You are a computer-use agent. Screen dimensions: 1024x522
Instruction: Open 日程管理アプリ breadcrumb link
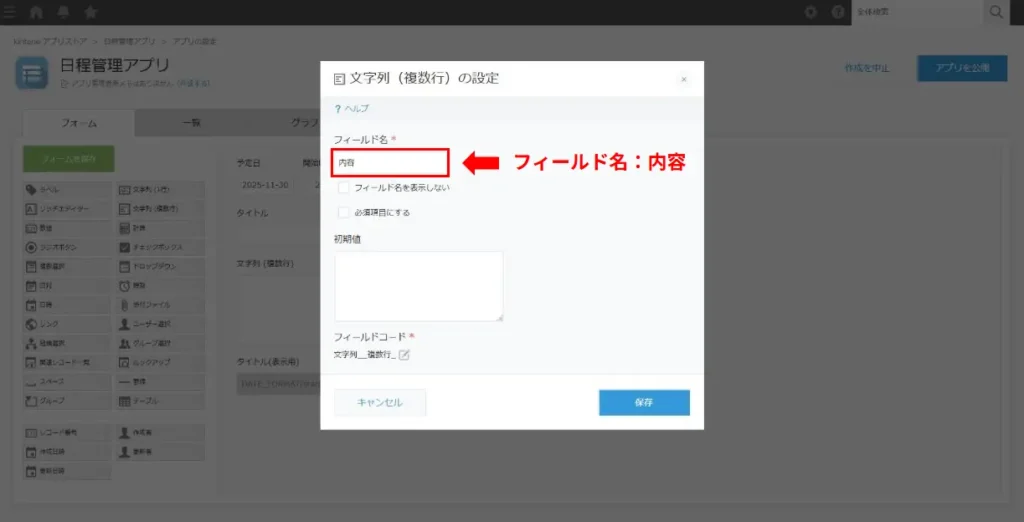129,41
